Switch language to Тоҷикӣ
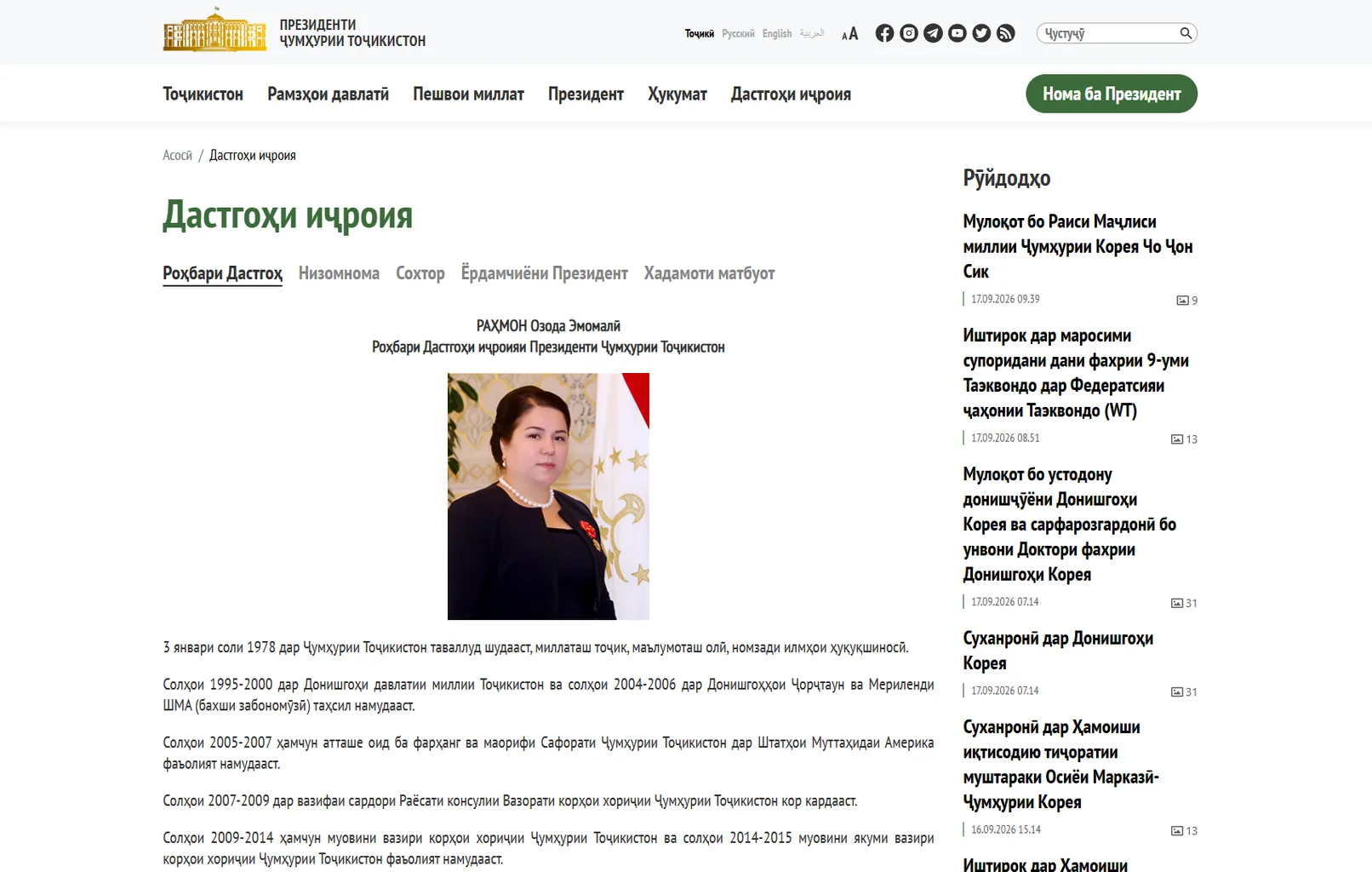Screen dimensions: 1372x872 click(x=700, y=34)
